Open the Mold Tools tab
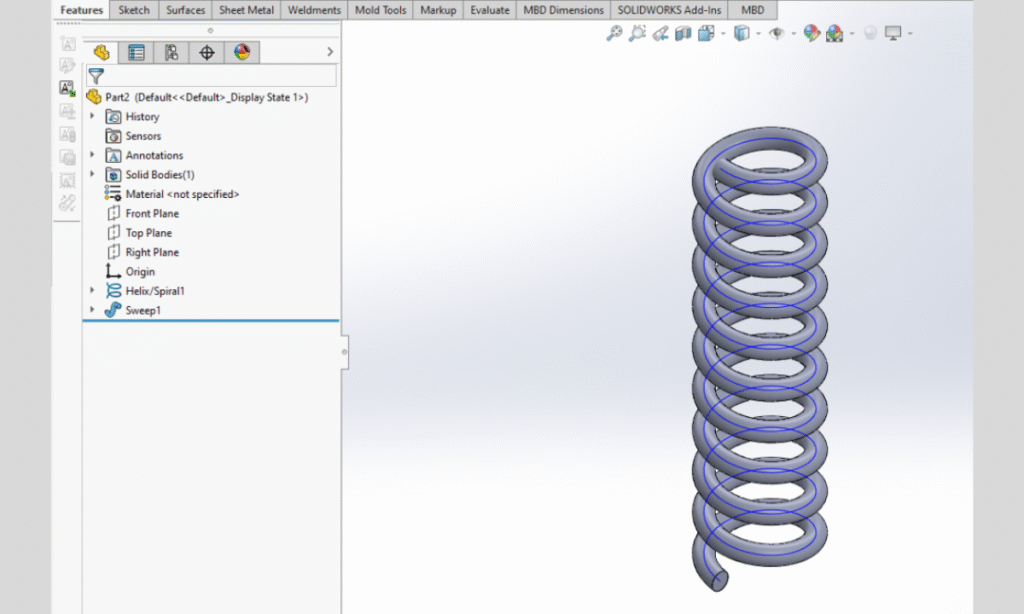Viewport: 1024px width, 614px height. coord(379,10)
